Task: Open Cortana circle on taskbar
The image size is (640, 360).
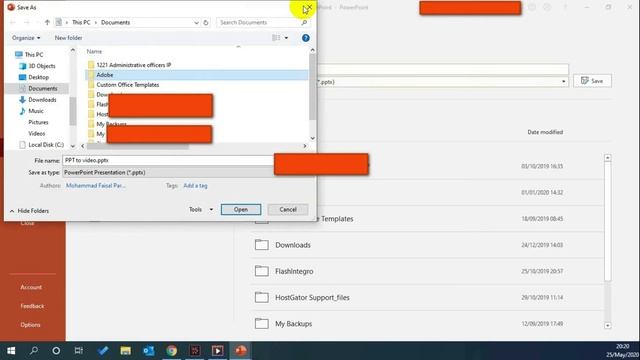Action: [56, 351]
